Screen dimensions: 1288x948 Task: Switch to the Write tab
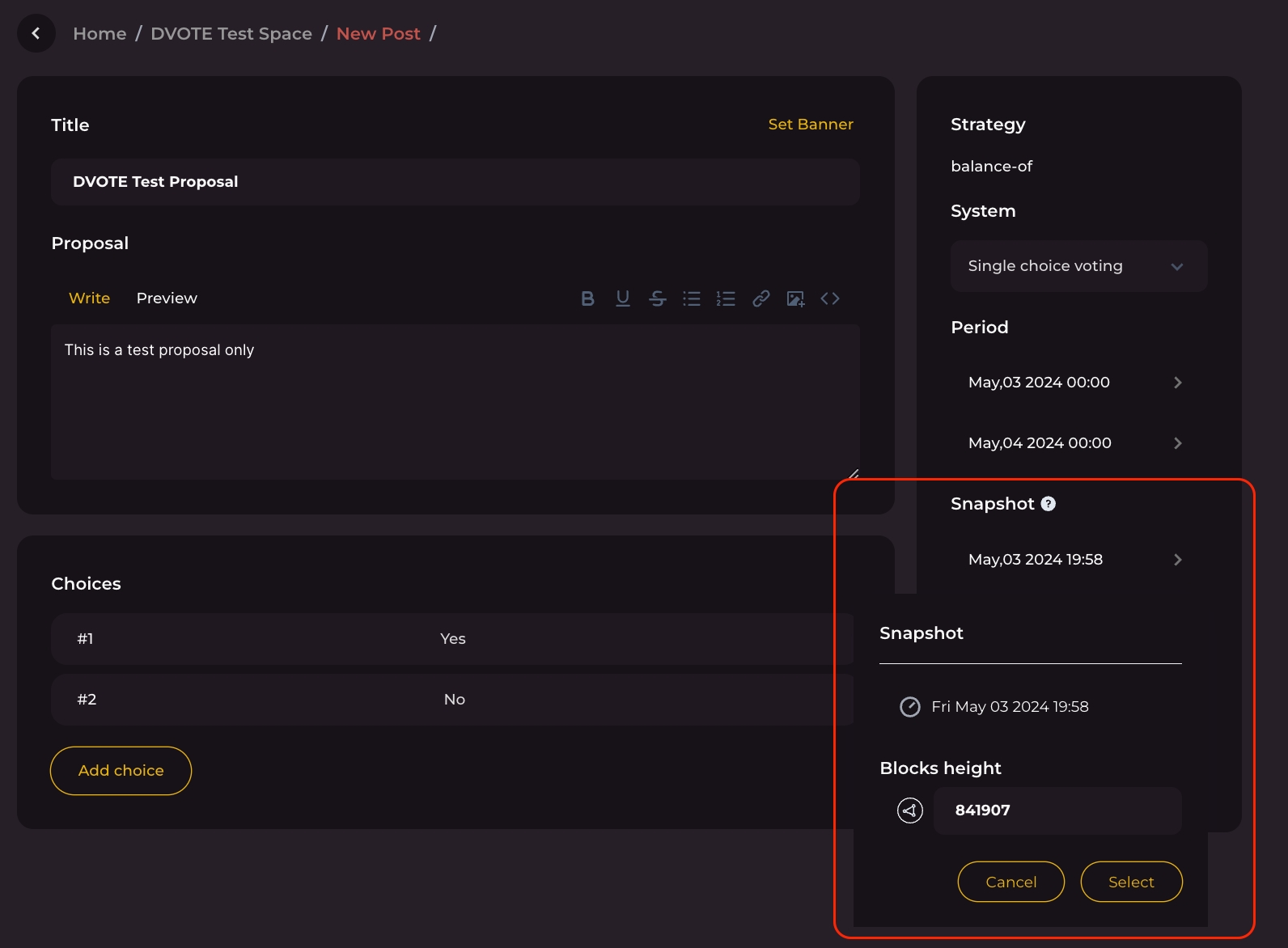(89, 298)
